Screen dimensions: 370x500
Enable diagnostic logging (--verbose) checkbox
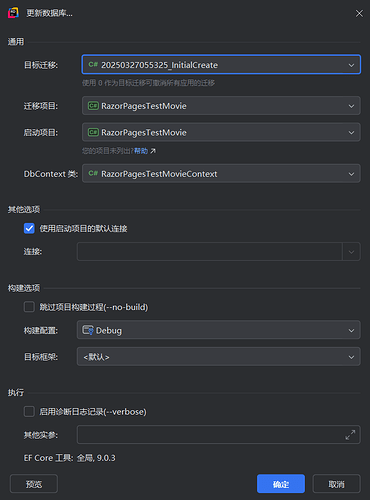click(29, 411)
